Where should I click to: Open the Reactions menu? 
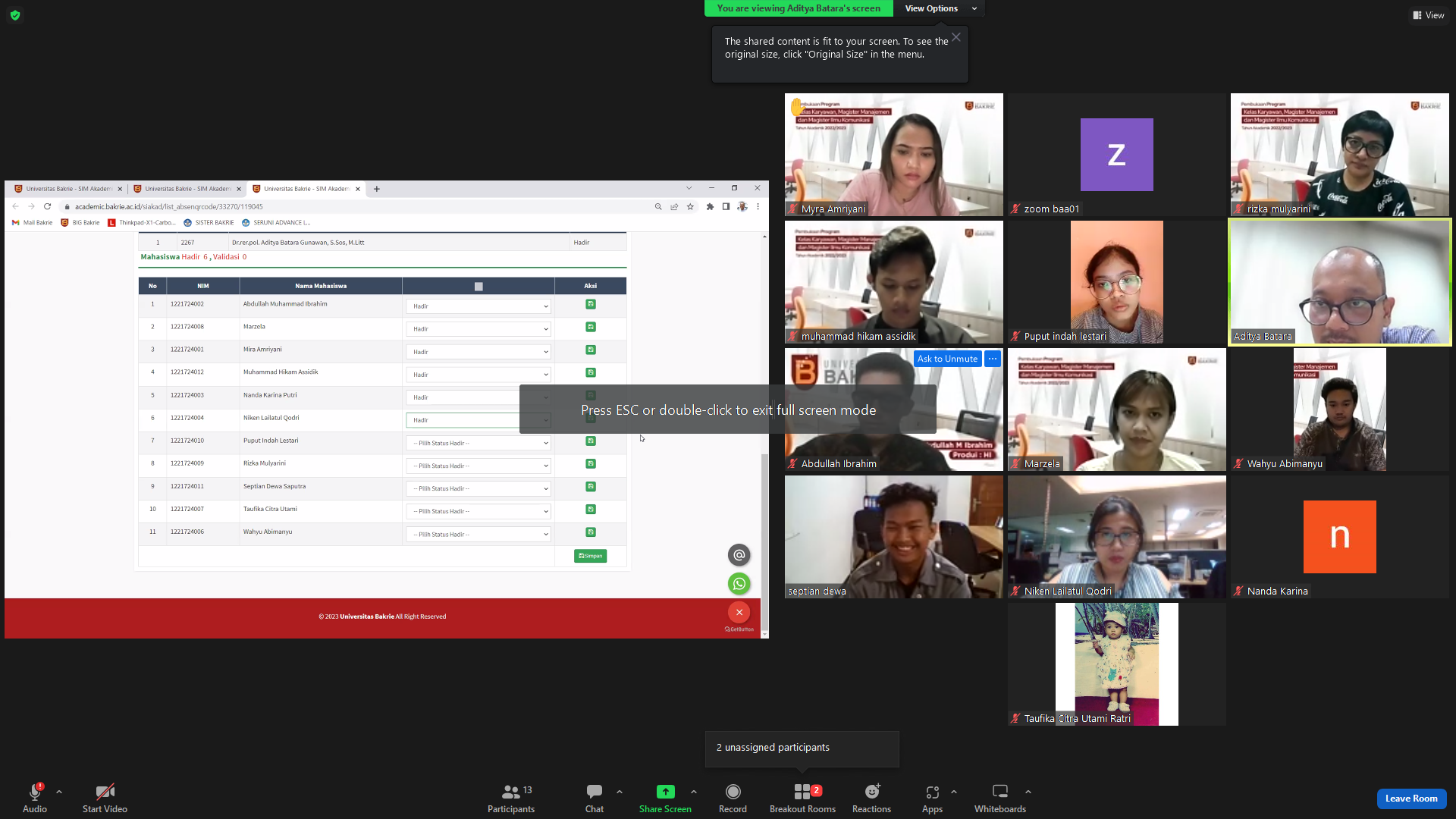871,798
